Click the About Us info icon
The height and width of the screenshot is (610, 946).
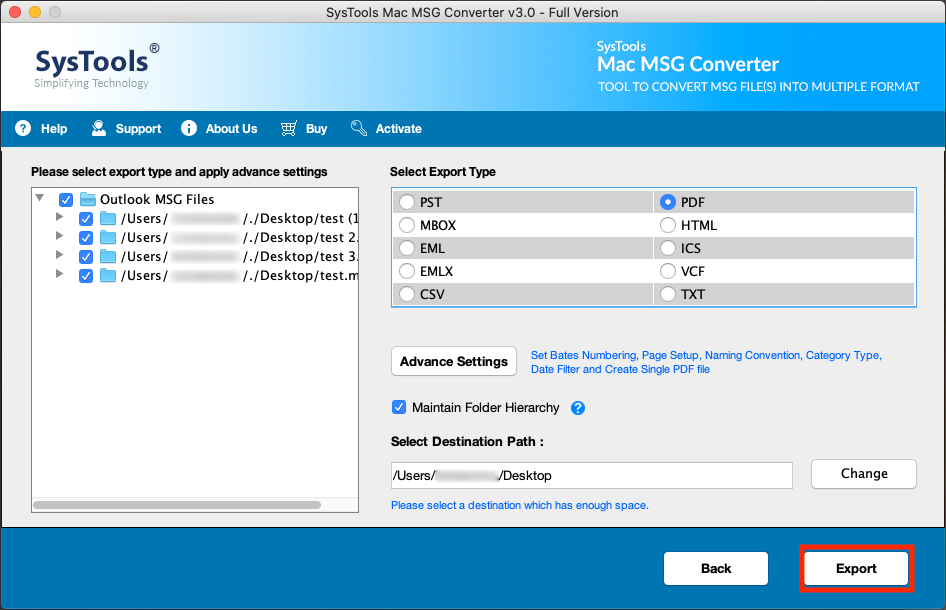click(188, 128)
